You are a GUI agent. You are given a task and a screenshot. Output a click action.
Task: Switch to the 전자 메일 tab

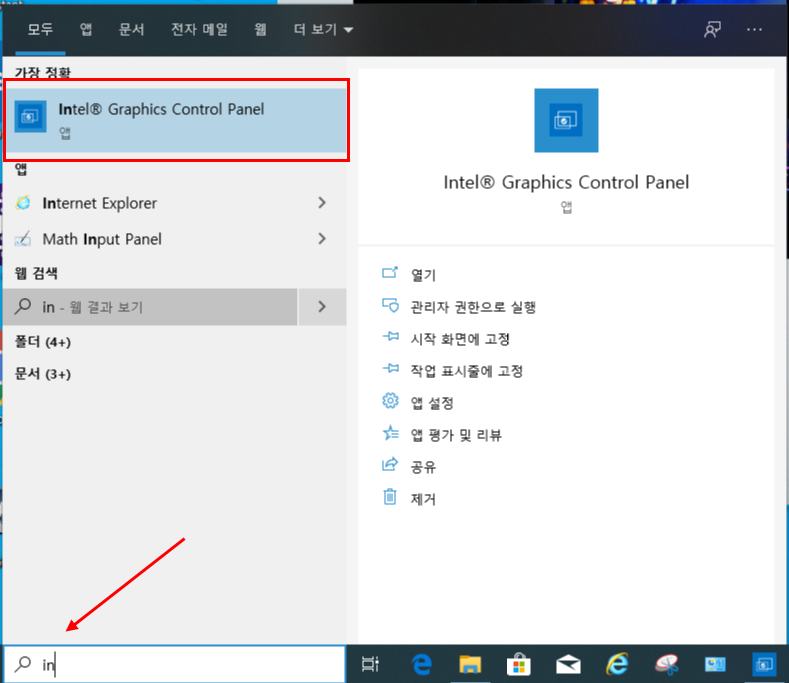[x=199, y=29]
